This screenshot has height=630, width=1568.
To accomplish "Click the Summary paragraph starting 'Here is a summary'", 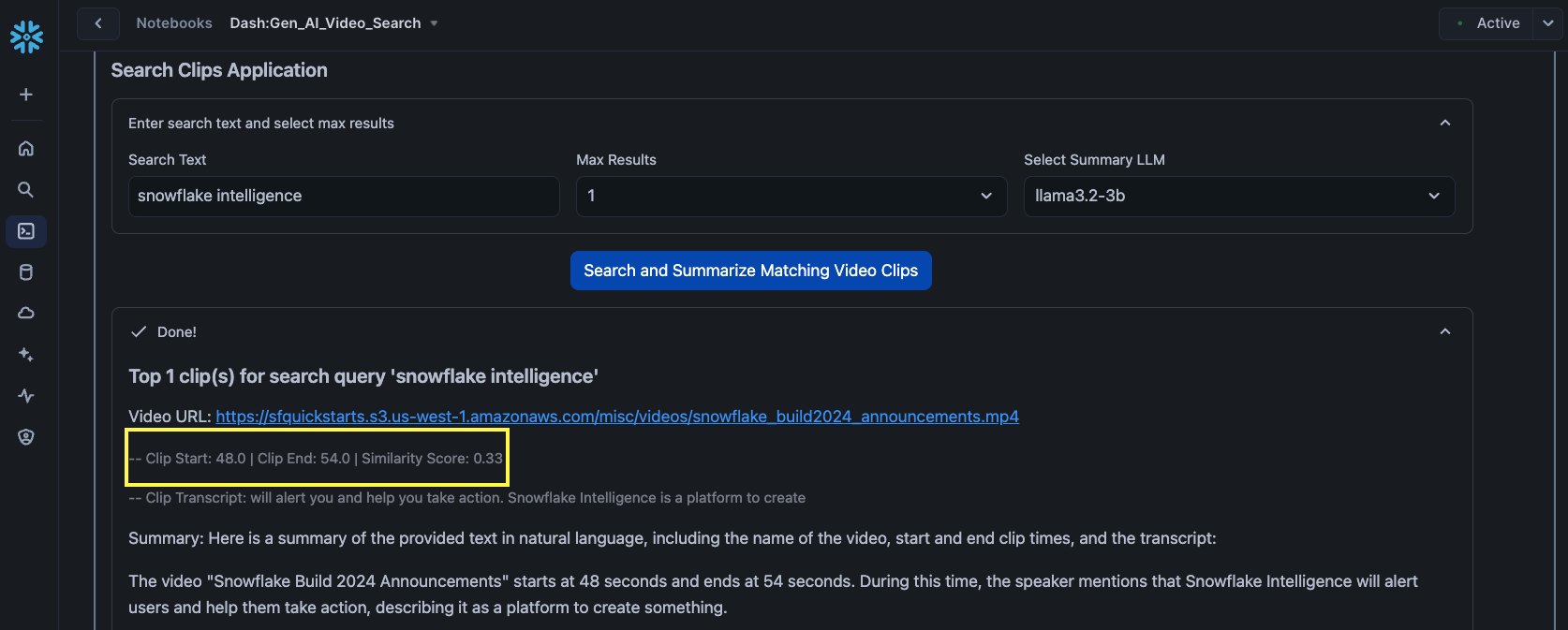I will [673, 538].
